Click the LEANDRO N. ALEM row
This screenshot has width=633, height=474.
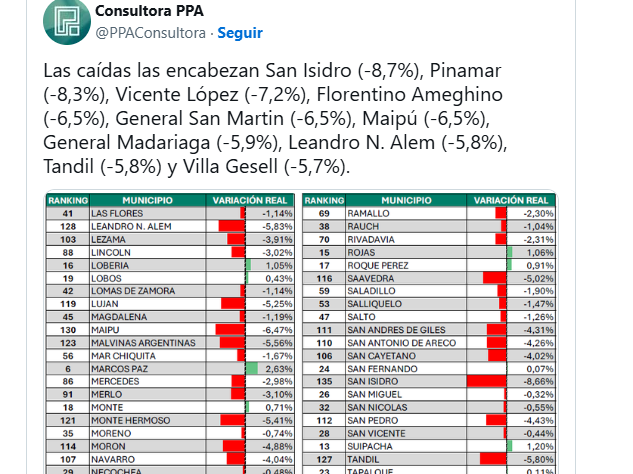pyautogui.click(x=170, y=227)
